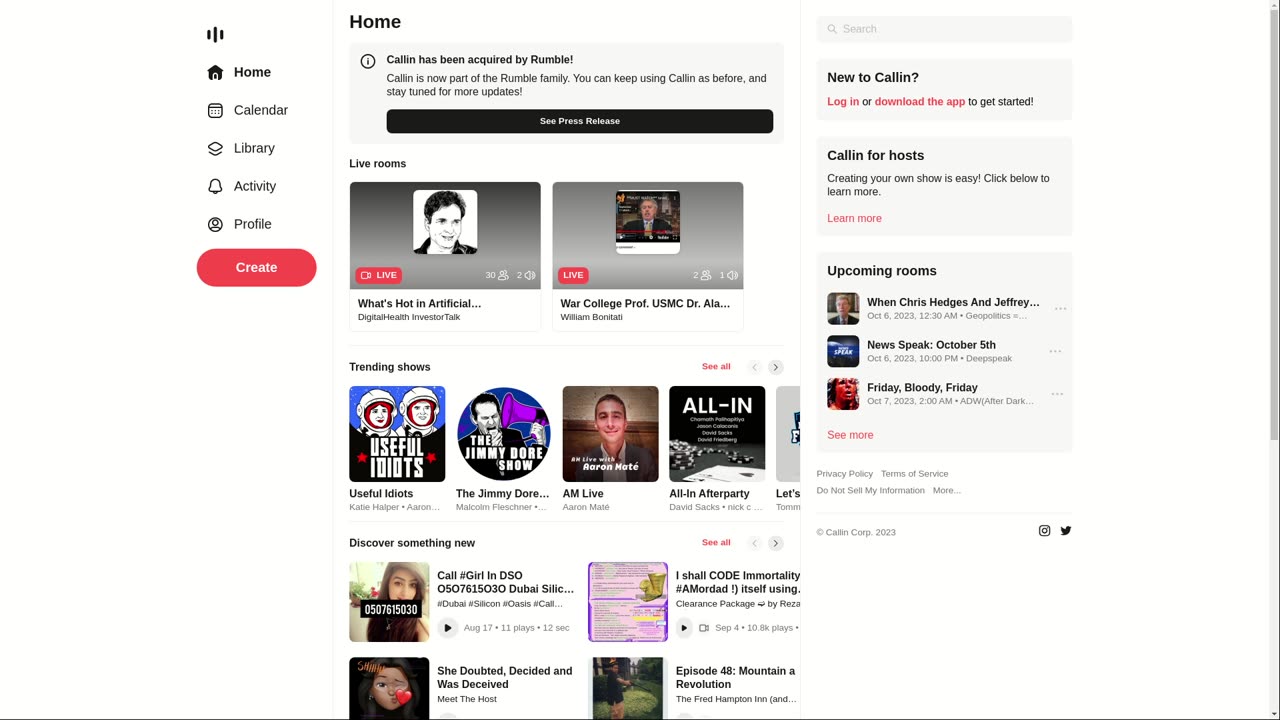Open Friday, Bloody, Friday room thumbnail

coord(843,394)
